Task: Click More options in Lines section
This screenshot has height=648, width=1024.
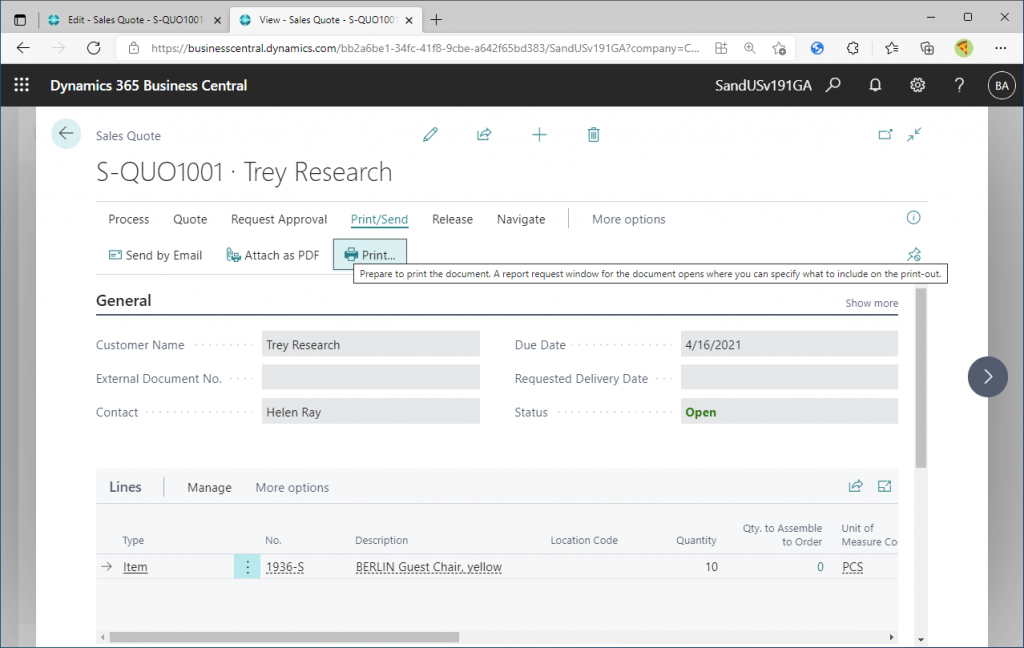Action: point(292,487)
